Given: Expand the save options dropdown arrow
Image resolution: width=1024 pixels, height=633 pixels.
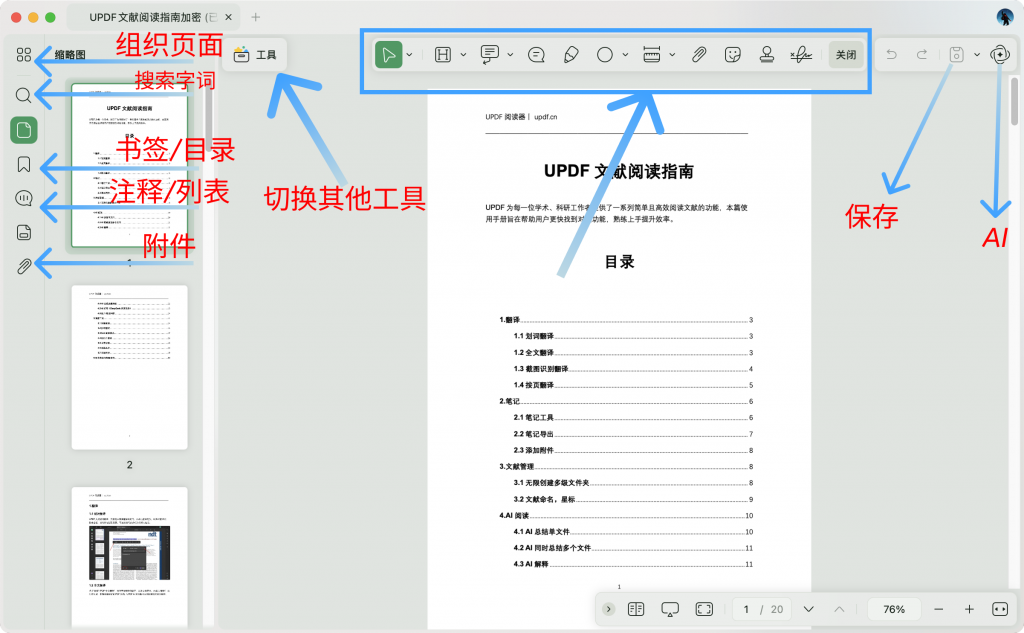Looking at the screenshot, I should [976, 55].
